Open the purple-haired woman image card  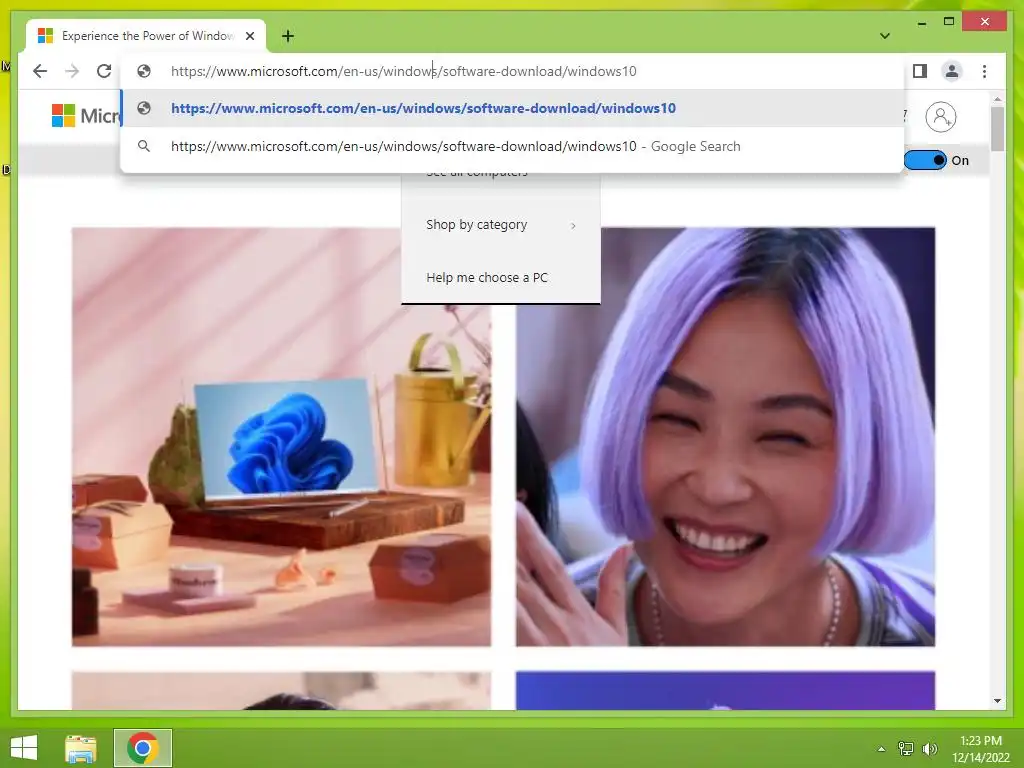pyautogui.click(x=726, y=437)
